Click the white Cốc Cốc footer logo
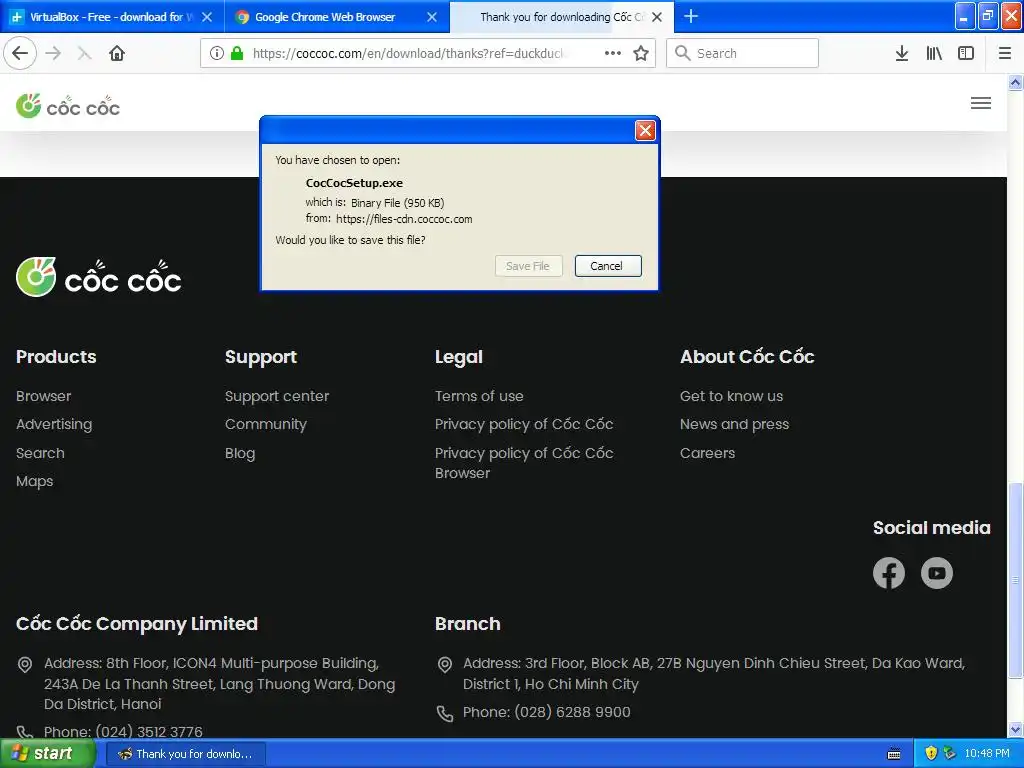Screen dimensions: 1024x768 pyautogui.click(x=99, y=278)
